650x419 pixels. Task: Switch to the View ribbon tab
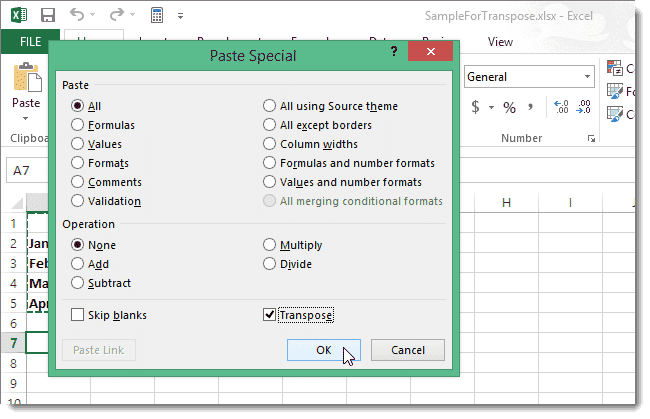pyautogui.click(x=499, y=42)
